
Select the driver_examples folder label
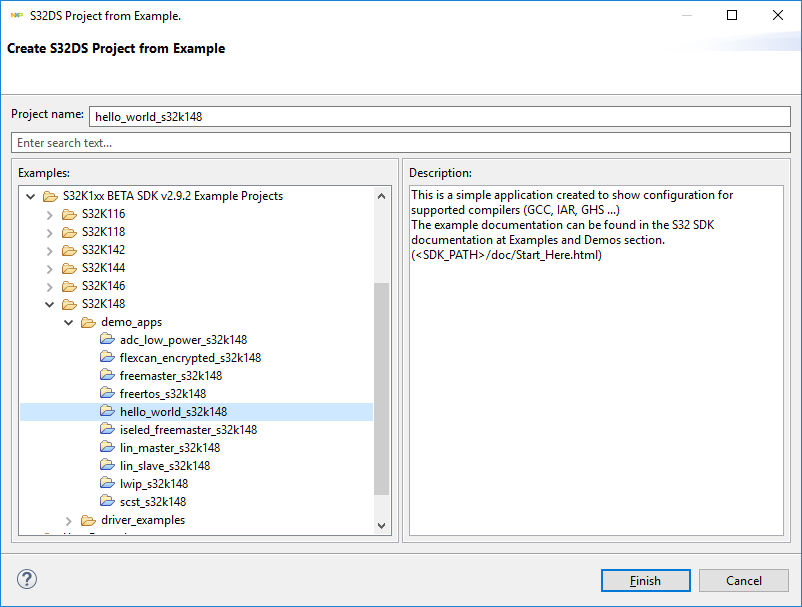click(x=143, y=520)
